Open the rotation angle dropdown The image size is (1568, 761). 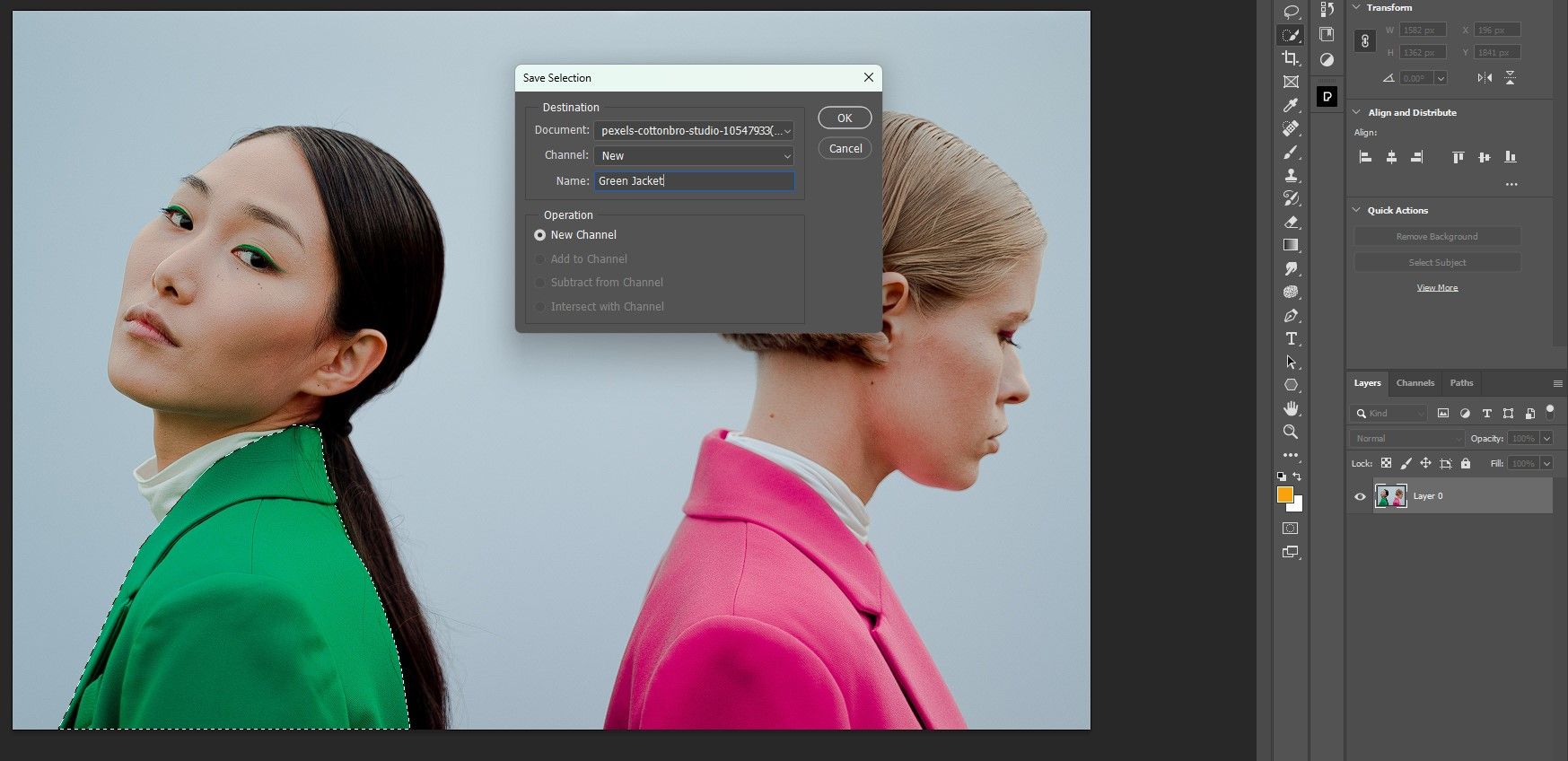click(1441, 79)
